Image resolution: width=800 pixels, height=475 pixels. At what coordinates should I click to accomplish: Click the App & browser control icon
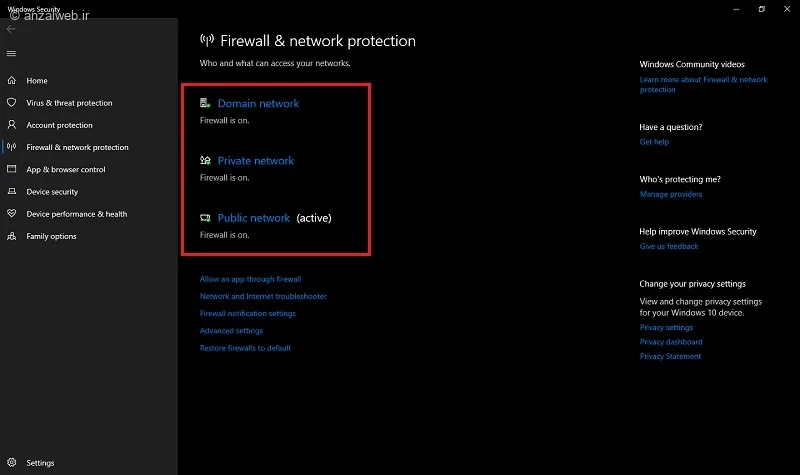click(11, 170)
